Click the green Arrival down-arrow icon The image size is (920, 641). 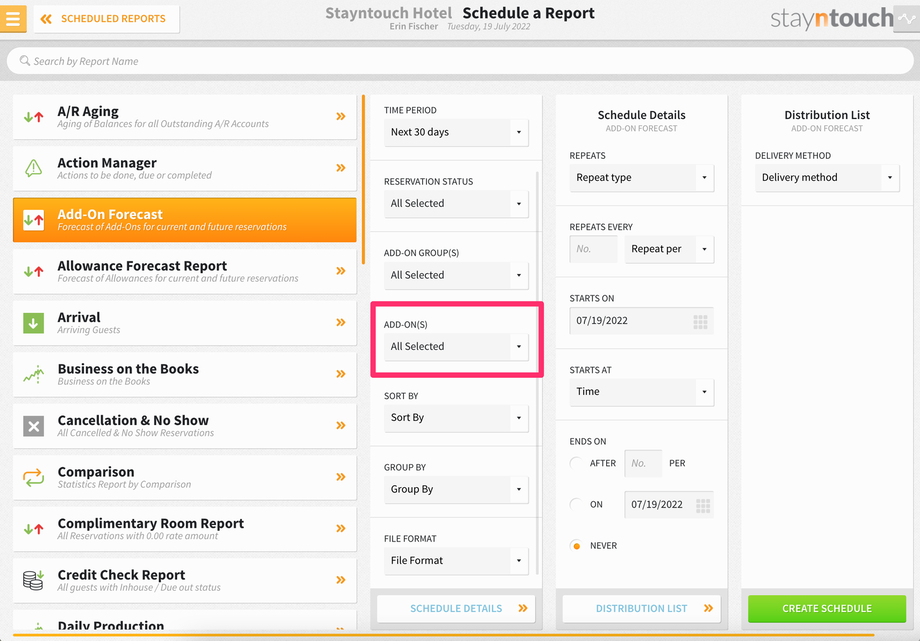[33, 323]
